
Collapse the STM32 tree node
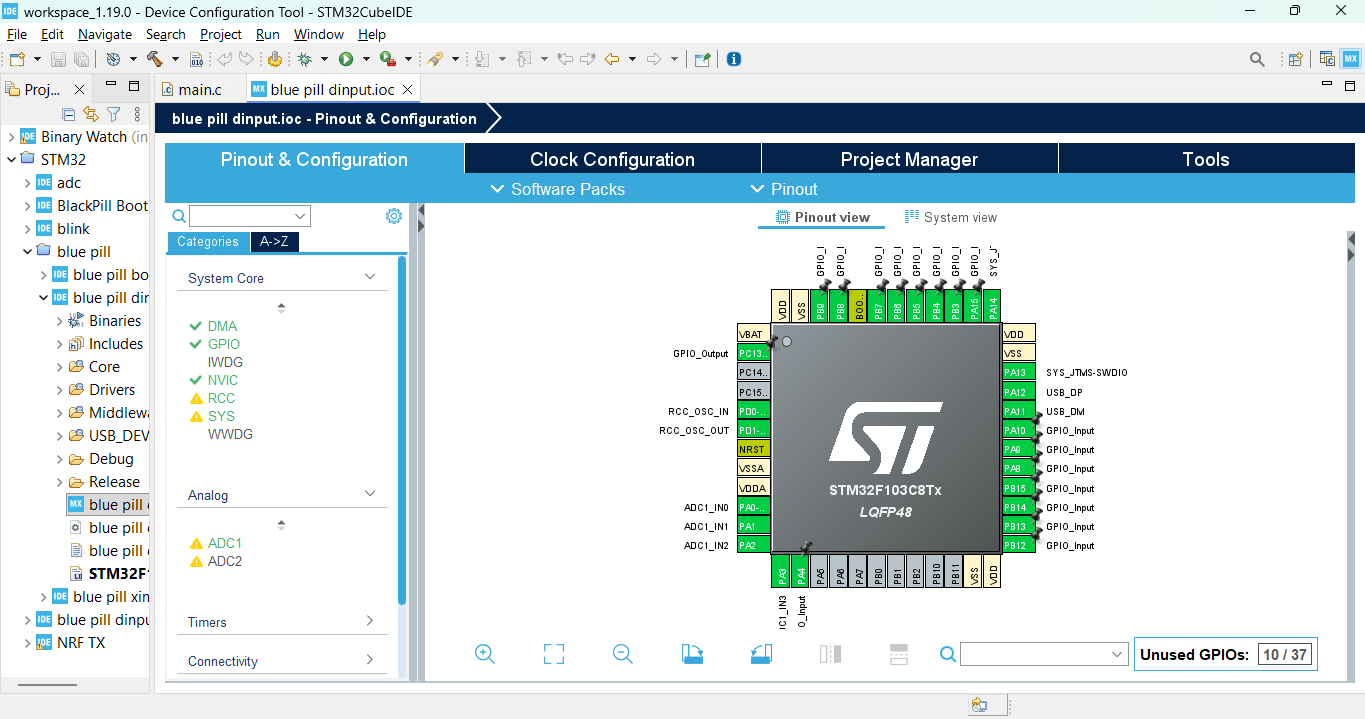point(11,159)
